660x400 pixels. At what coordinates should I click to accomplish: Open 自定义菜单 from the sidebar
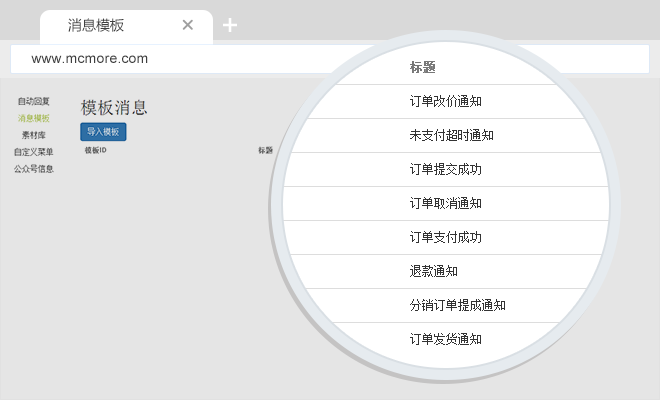tap(34, 152)
